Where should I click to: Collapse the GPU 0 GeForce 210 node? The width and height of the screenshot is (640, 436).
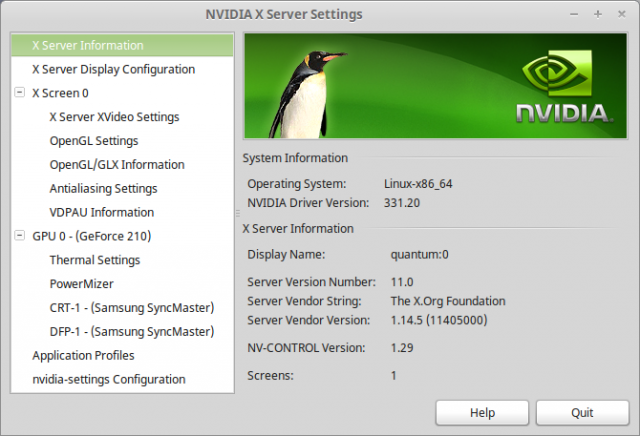(21, 236)
